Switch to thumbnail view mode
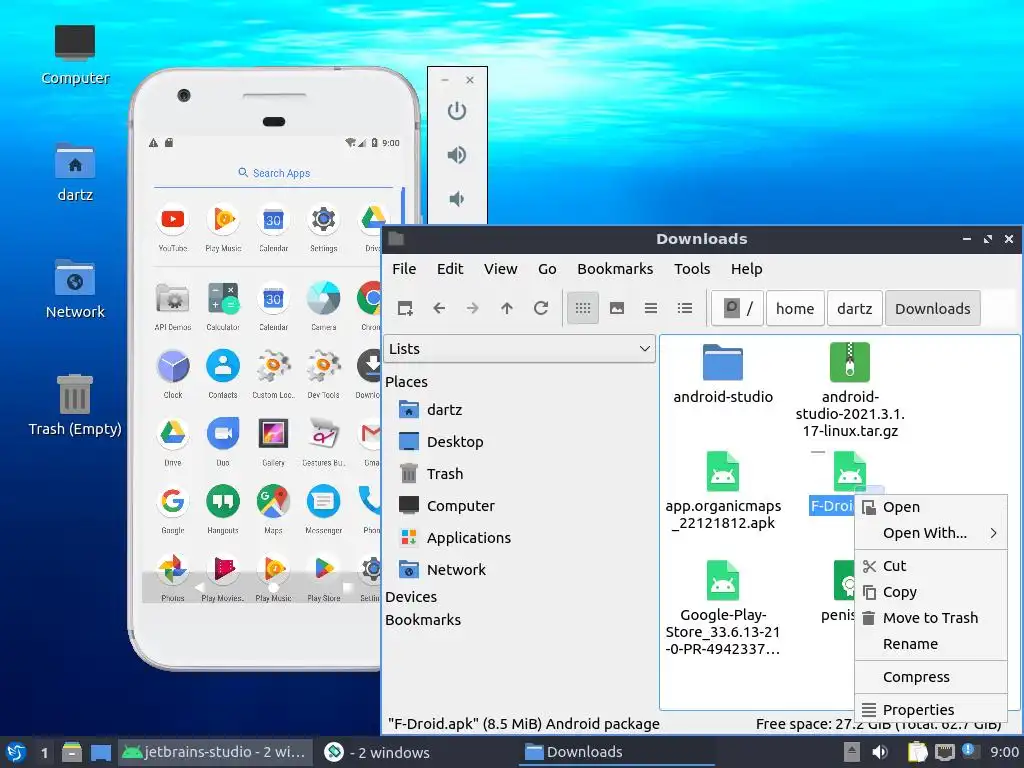 (x=616, y=308)
